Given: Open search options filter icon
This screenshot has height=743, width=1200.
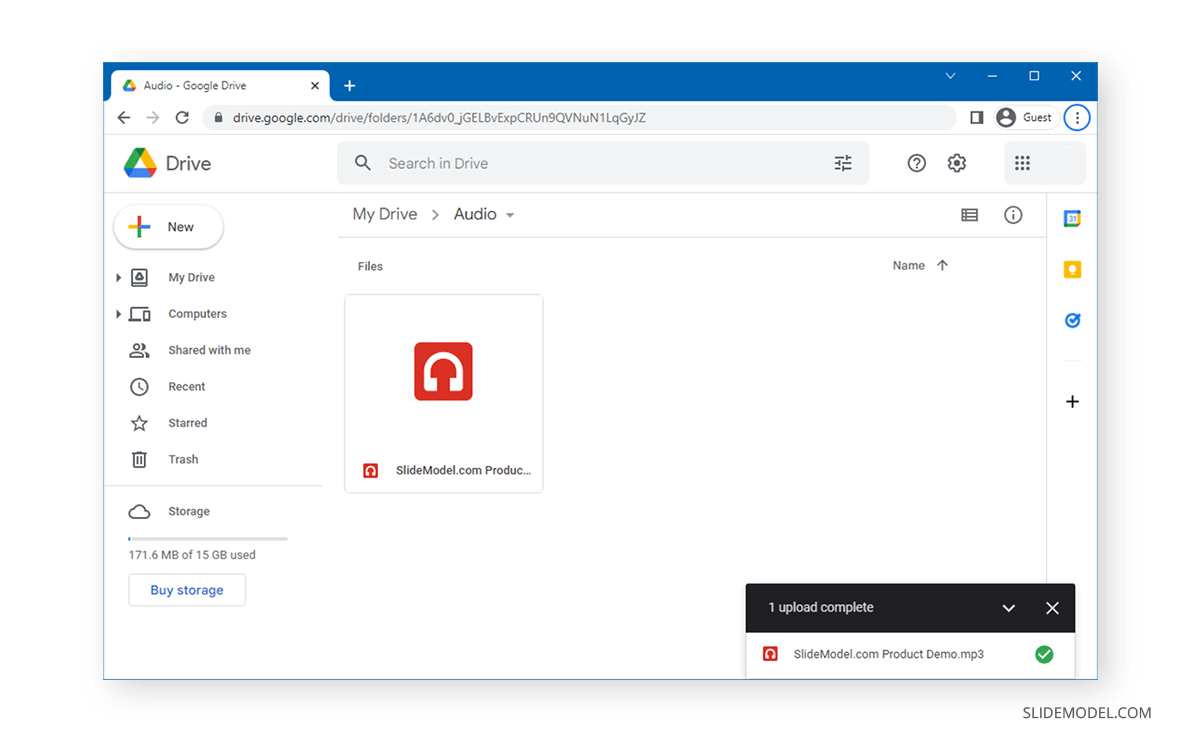Looking at the screenshot, I should [x=843, y=163].
